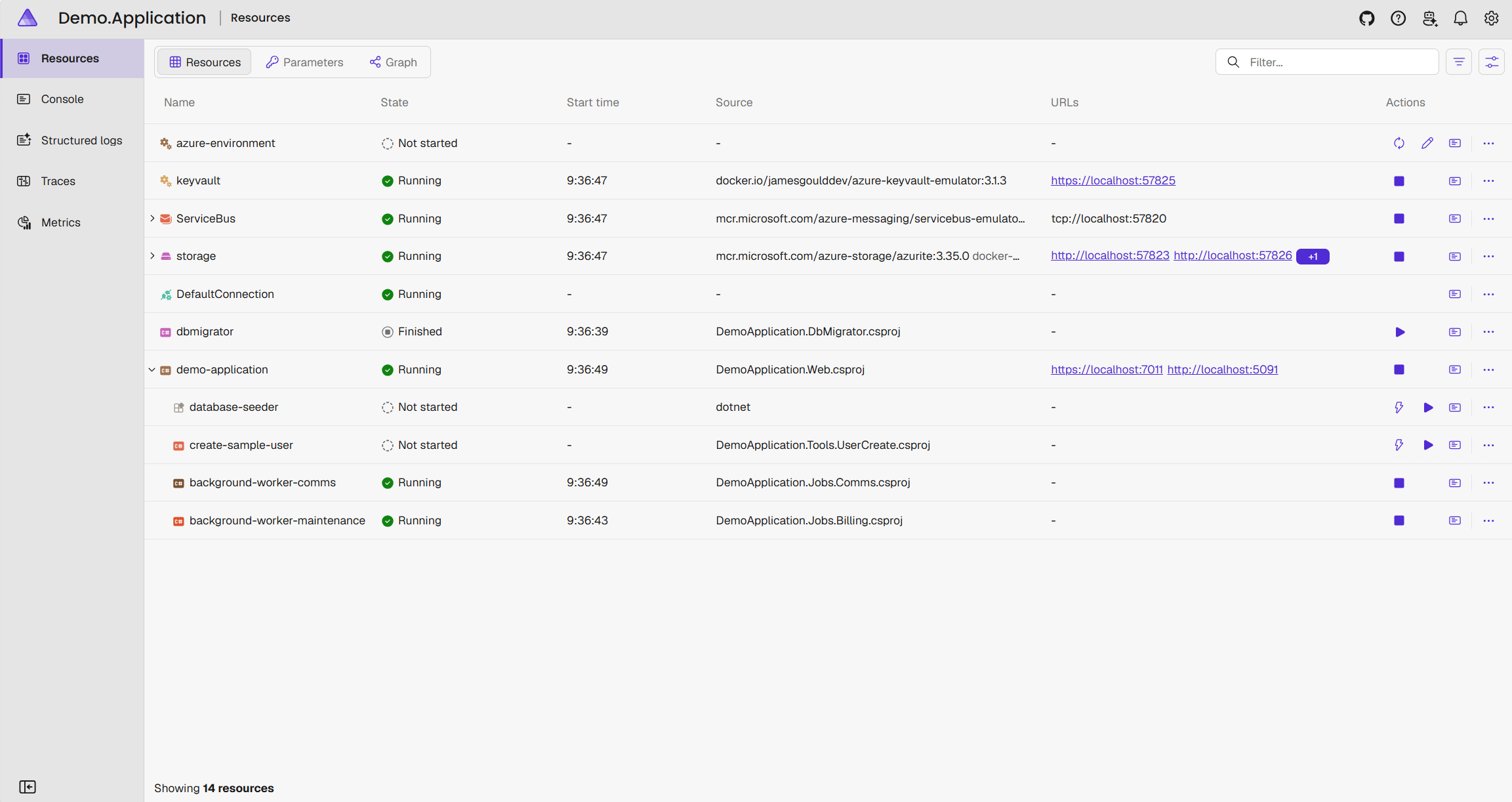Go to Console in sidebar
This screenshot has height=802, width=1512.
(x=72, y=99)
